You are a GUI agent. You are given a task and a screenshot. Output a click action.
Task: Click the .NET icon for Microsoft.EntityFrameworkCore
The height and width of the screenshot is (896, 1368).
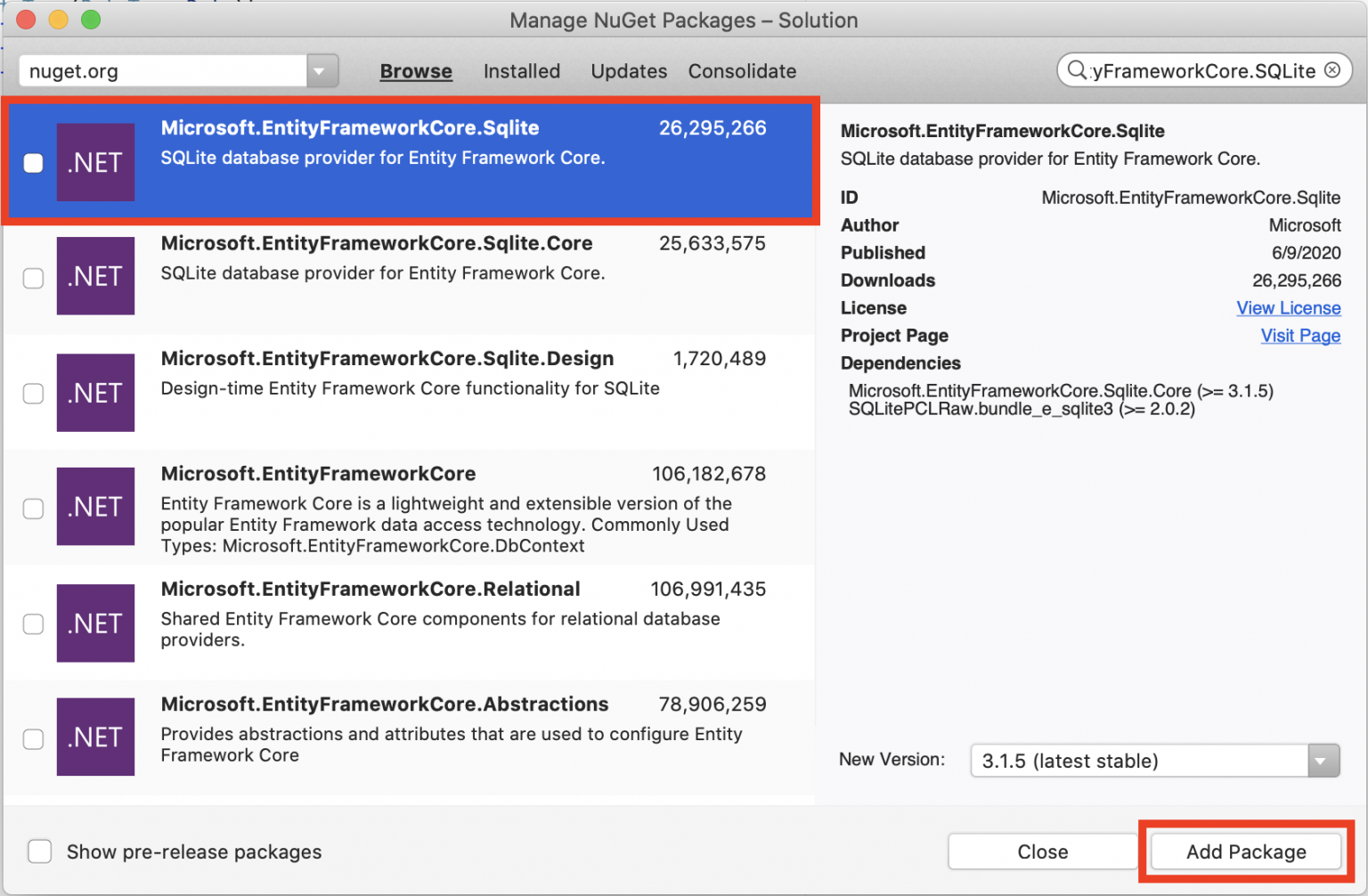point(95,507)
